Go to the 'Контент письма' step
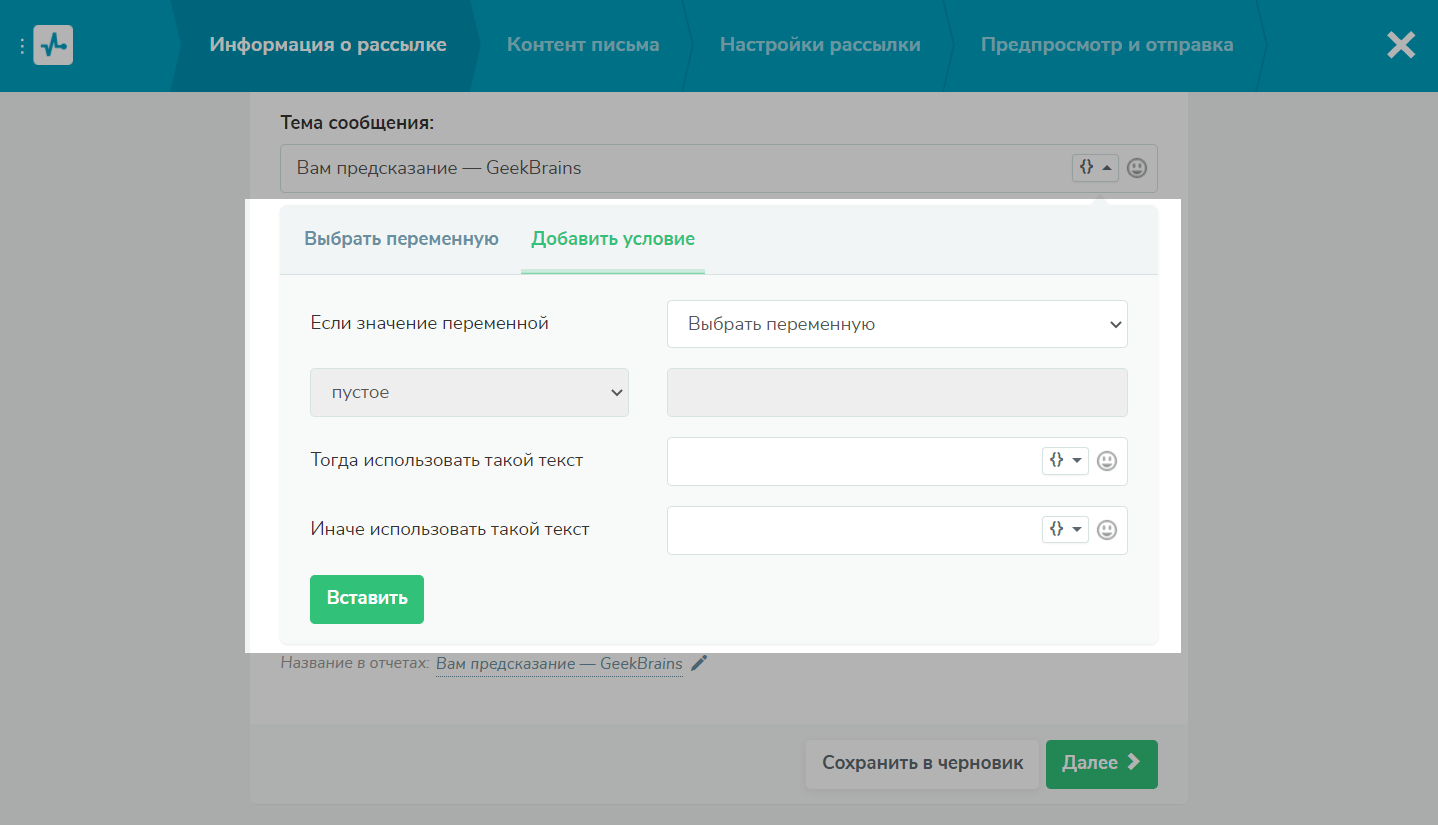This screenshot has width=1438, height=825. click(582, 45)
